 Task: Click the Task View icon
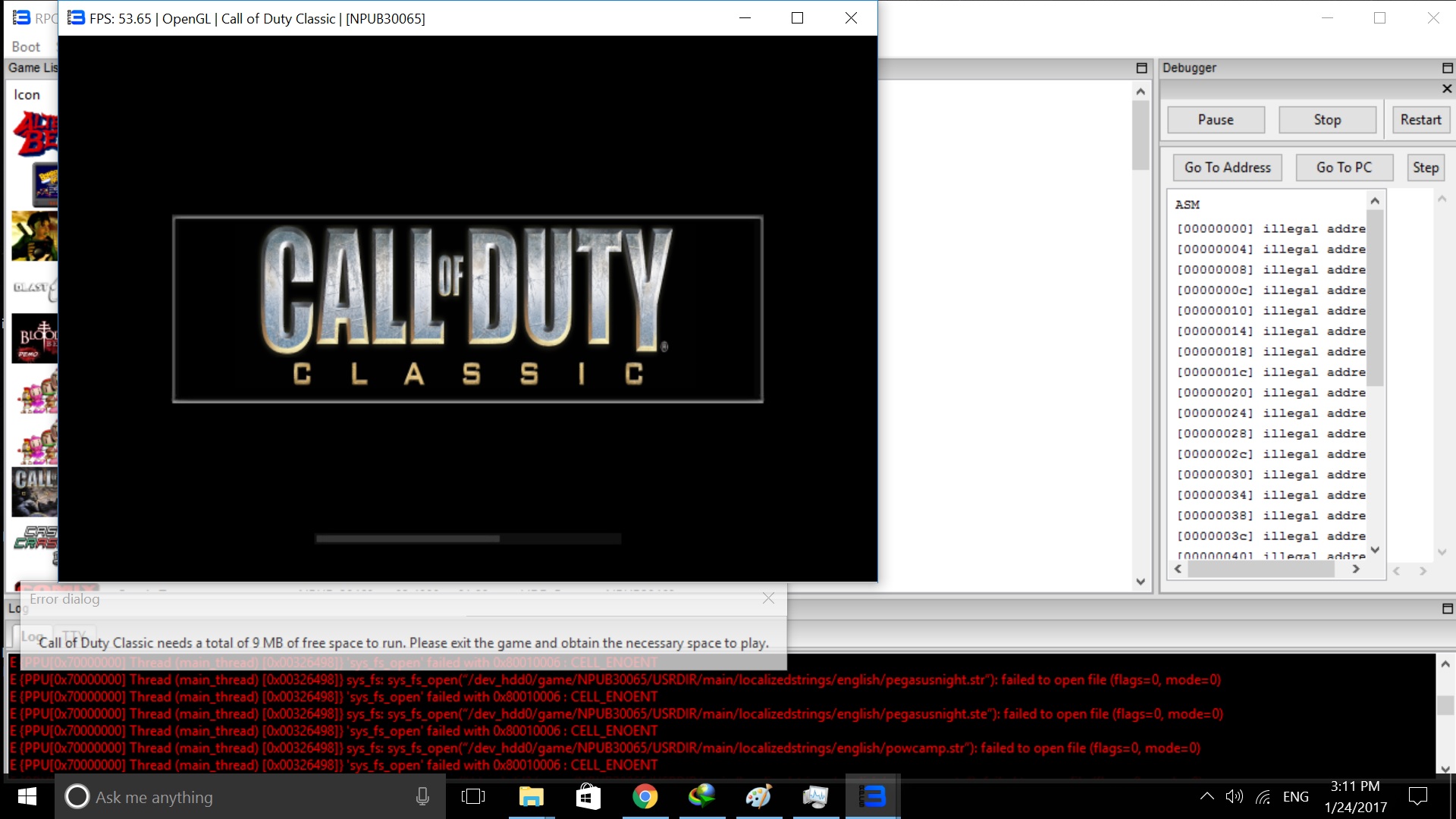coord(473,797)
